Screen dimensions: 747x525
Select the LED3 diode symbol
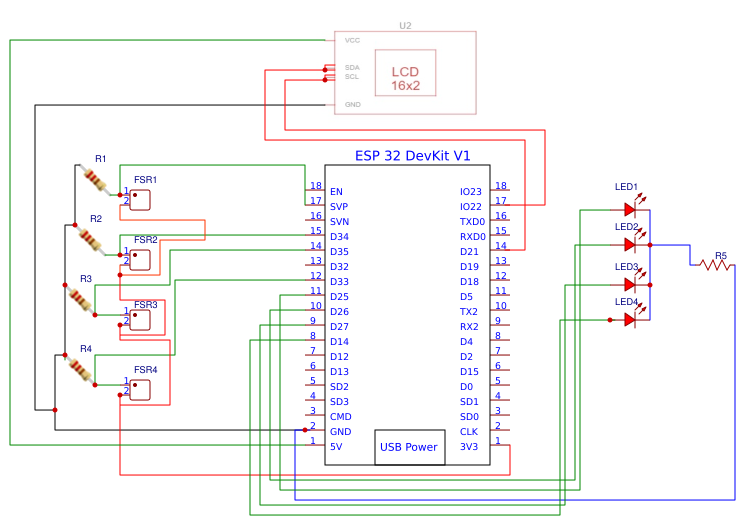[x=630, y=285]
